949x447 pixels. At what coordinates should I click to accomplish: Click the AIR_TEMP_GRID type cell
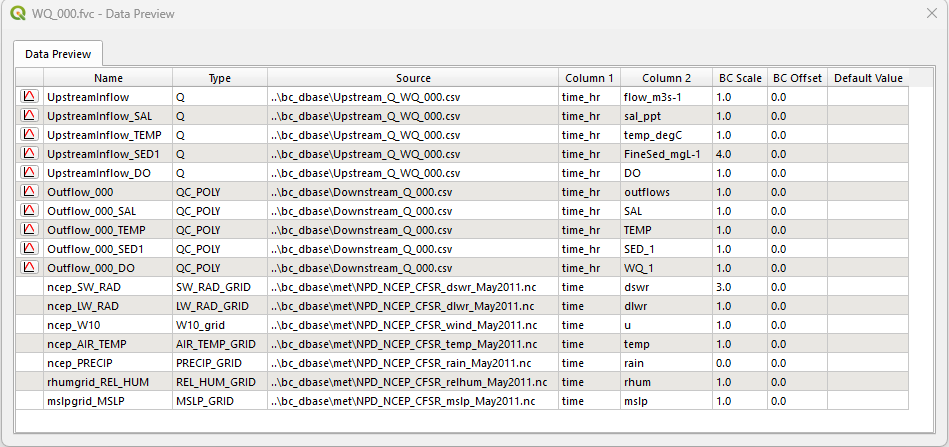tap(220, 344)
